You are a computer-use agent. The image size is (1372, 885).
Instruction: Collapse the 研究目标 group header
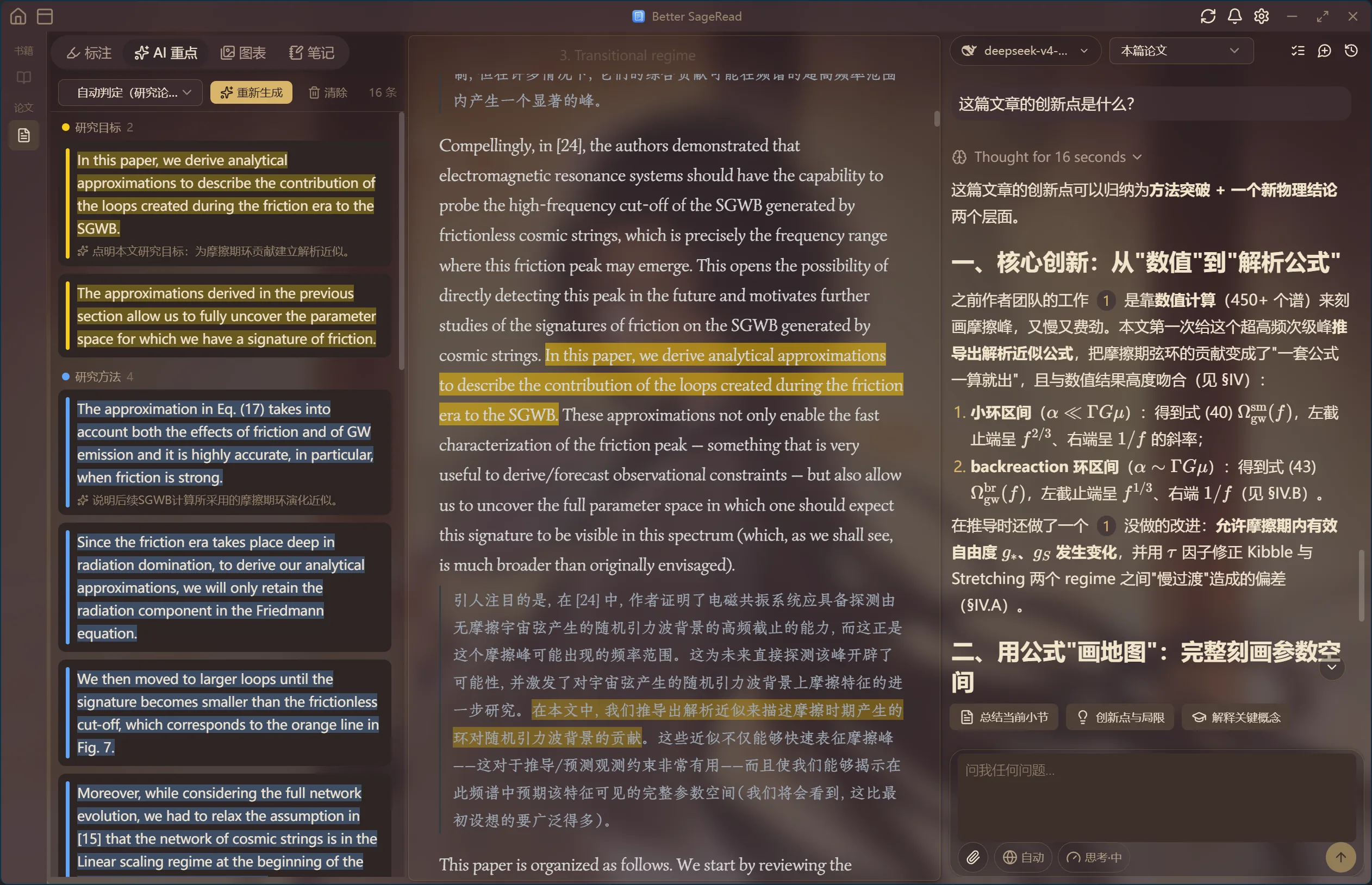tap(98, 128)
